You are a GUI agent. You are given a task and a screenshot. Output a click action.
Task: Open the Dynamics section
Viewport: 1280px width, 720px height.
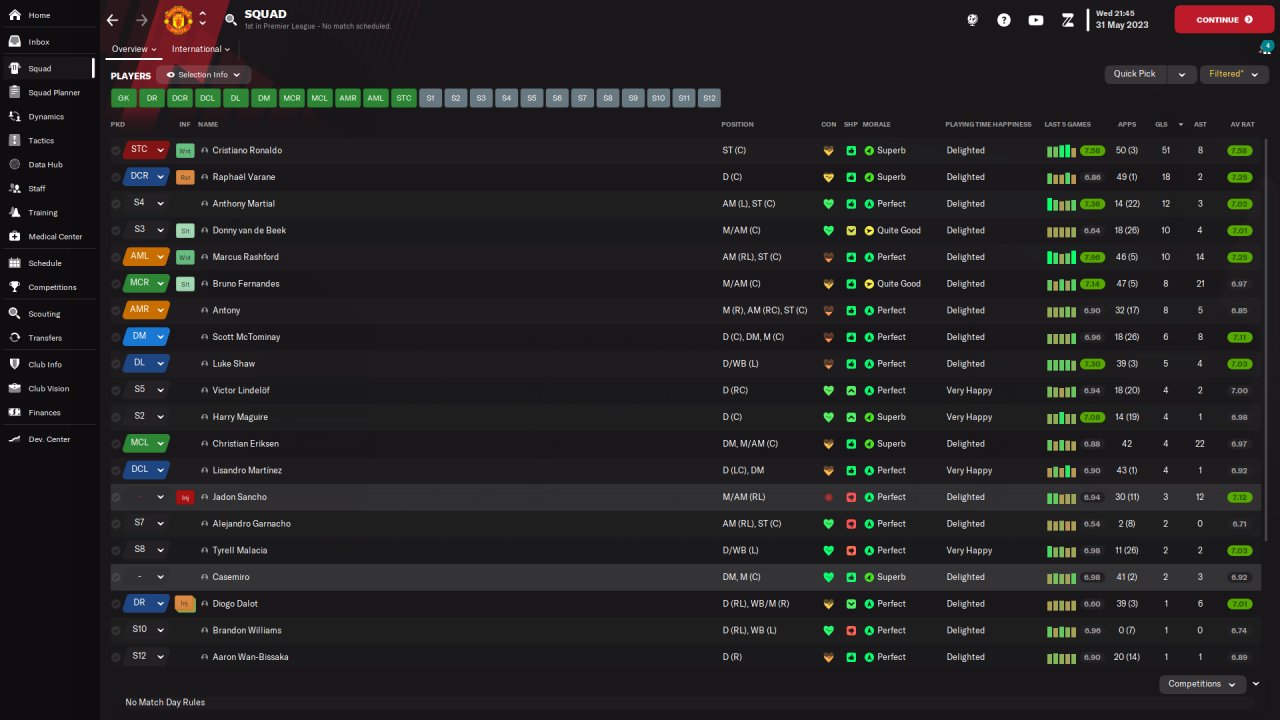46,117
